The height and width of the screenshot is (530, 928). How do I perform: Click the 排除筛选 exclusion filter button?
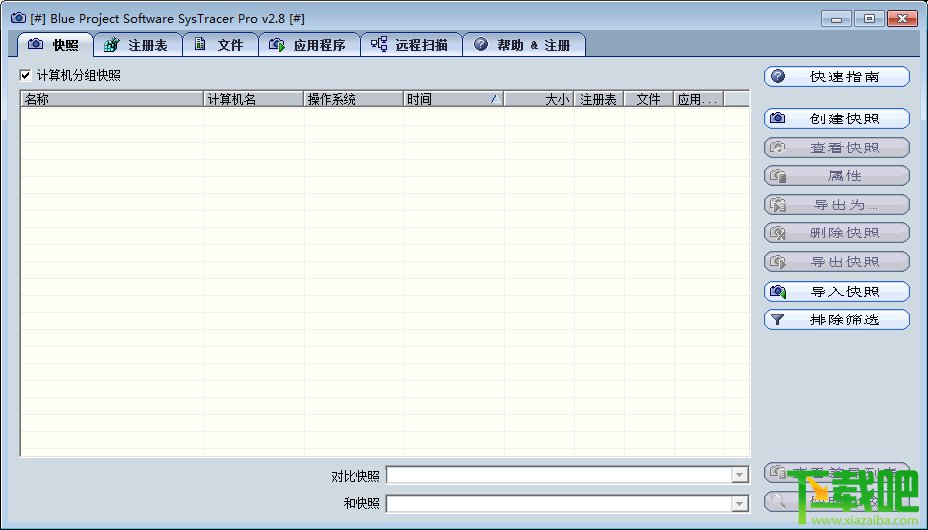coord(837,319)
